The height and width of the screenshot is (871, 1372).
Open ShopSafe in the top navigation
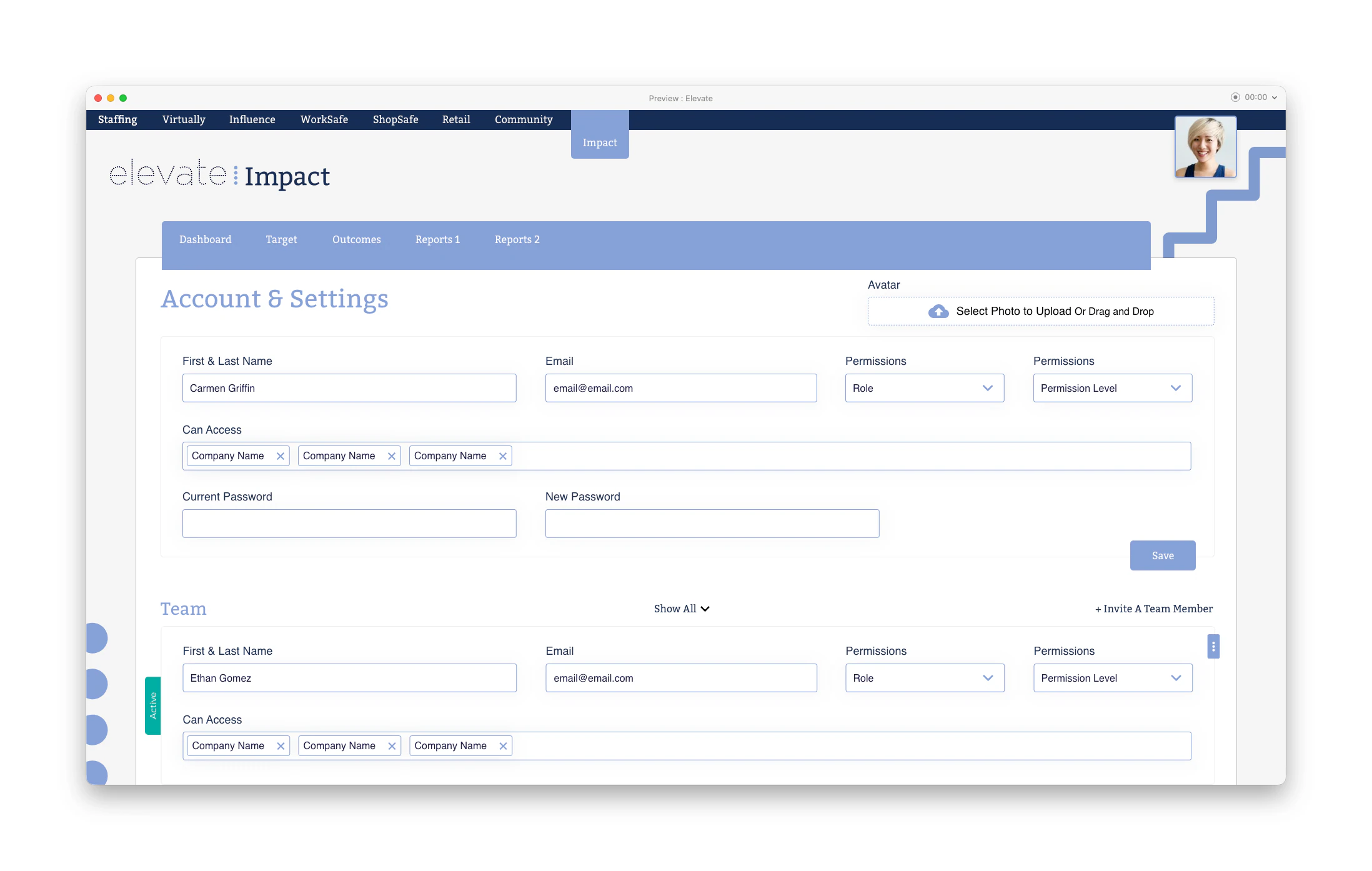tap(395, 119)
